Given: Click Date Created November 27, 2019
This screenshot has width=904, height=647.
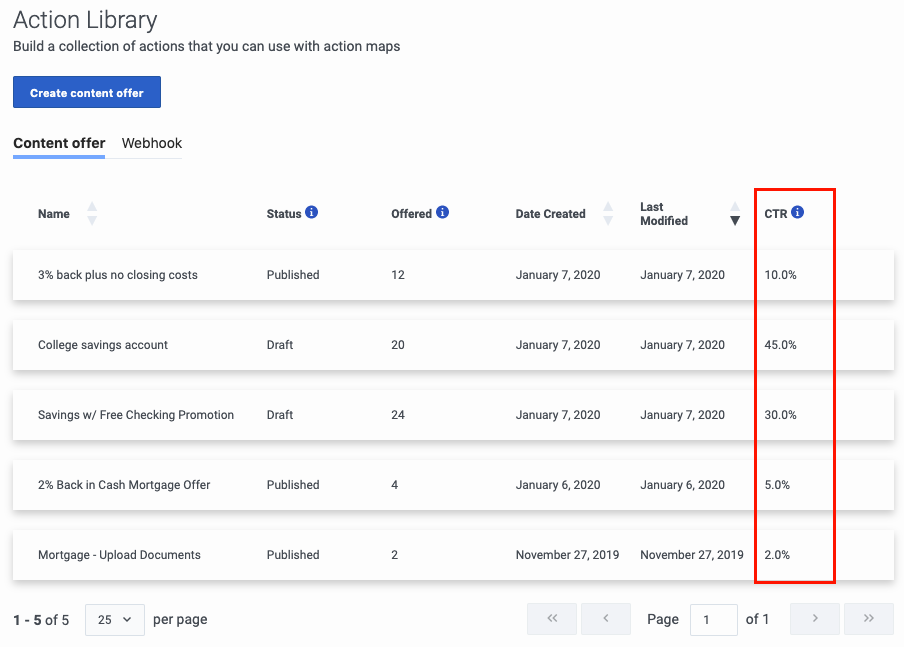Looking at the screenshot, I should [x=567, y=555].
